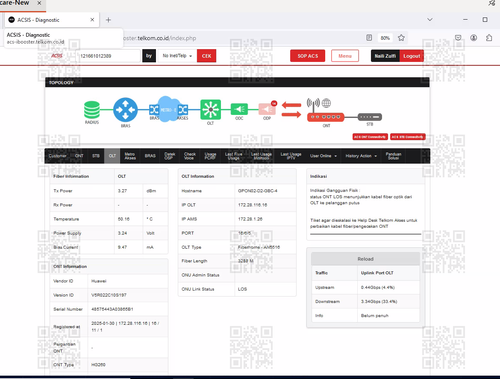This screenshot has width=500, height=379.
Task: Expand the list-all-tabs chevron
Action: click(430, 20)
